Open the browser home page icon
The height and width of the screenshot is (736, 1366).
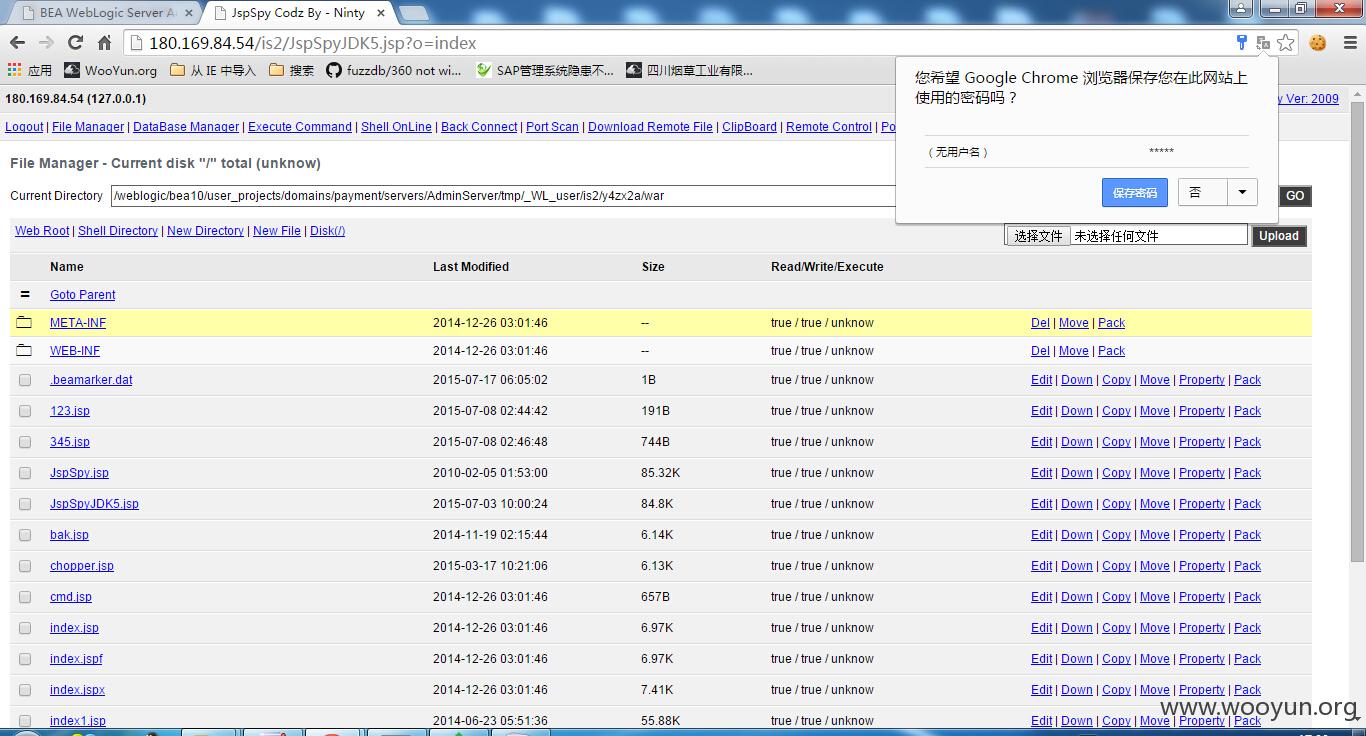[104, 43]
